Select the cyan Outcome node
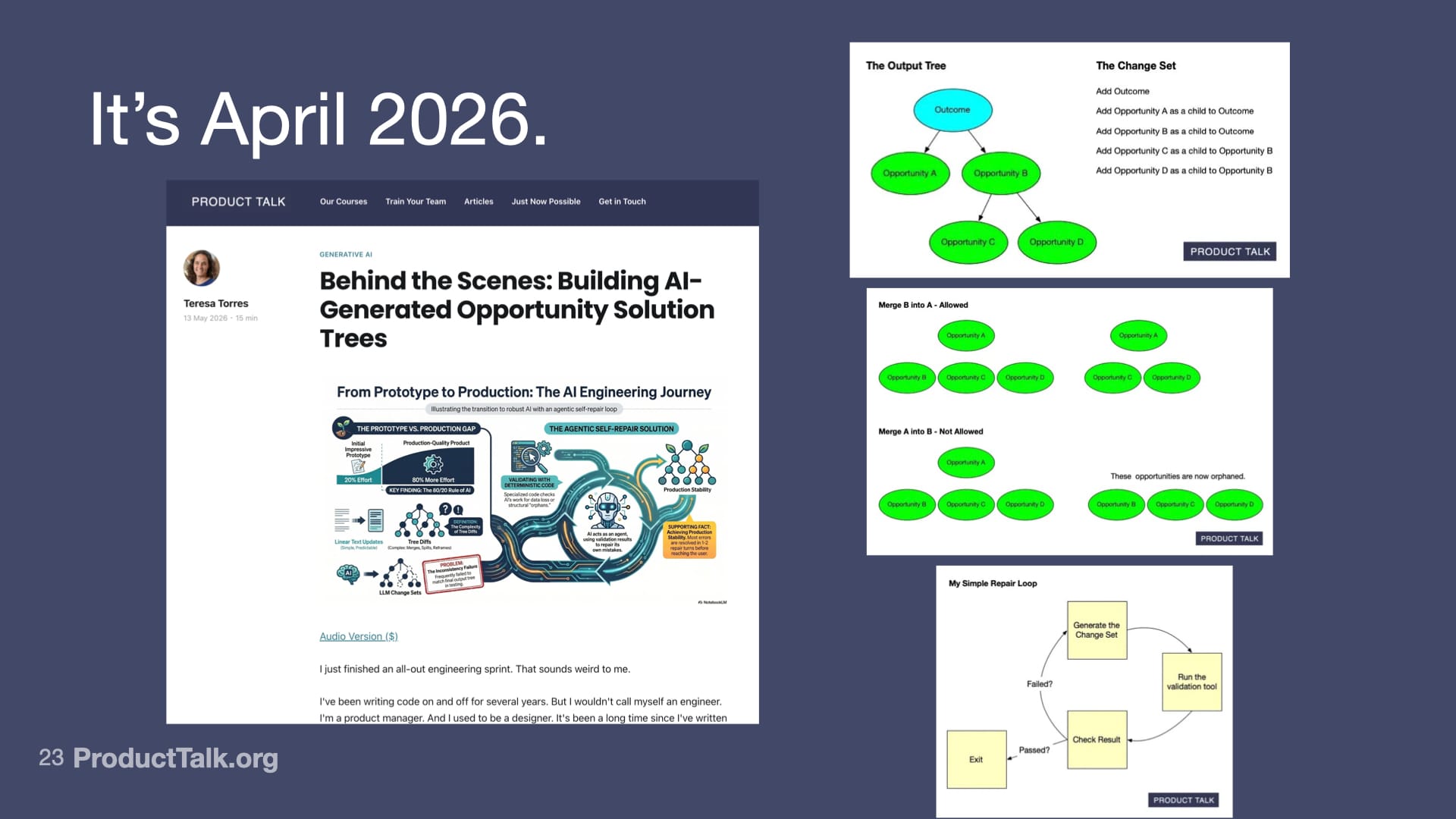The image size is (1456, 819). pyautogui.click(x=952, y=110)
